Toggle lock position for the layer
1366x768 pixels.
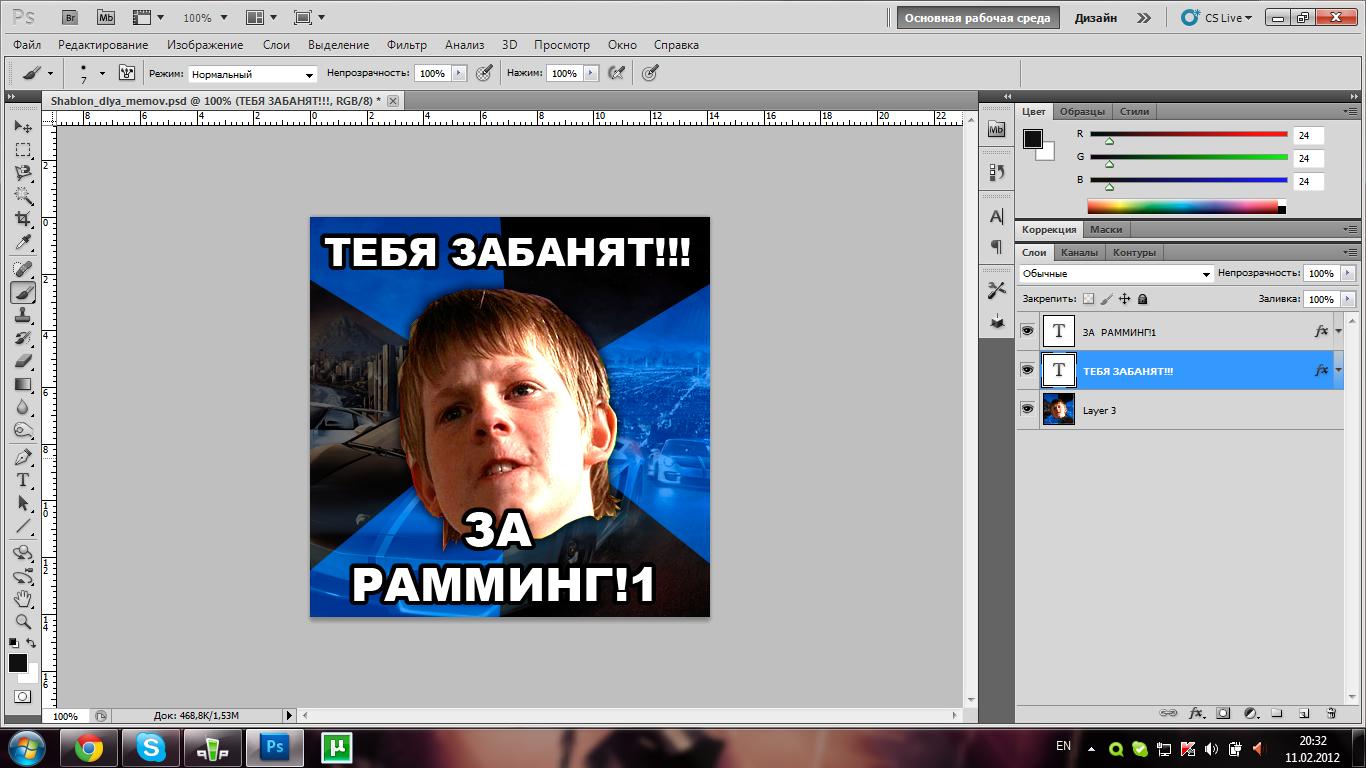[1125, 299]
